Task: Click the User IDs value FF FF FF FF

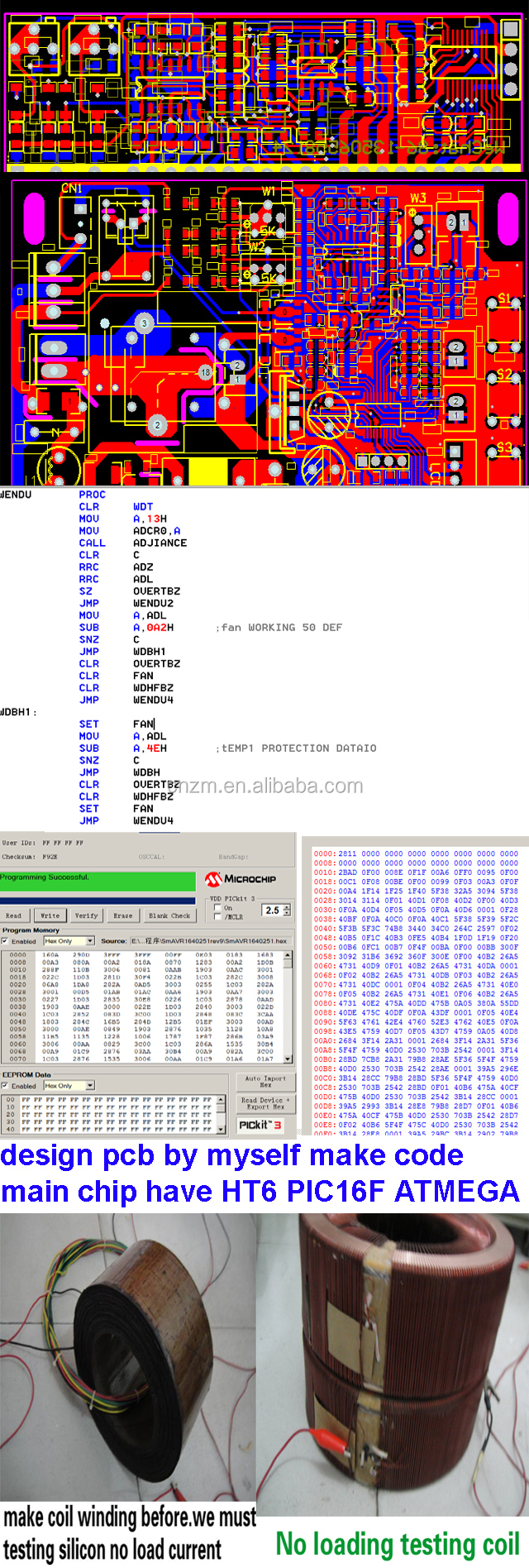Action: tap(63, 843)
